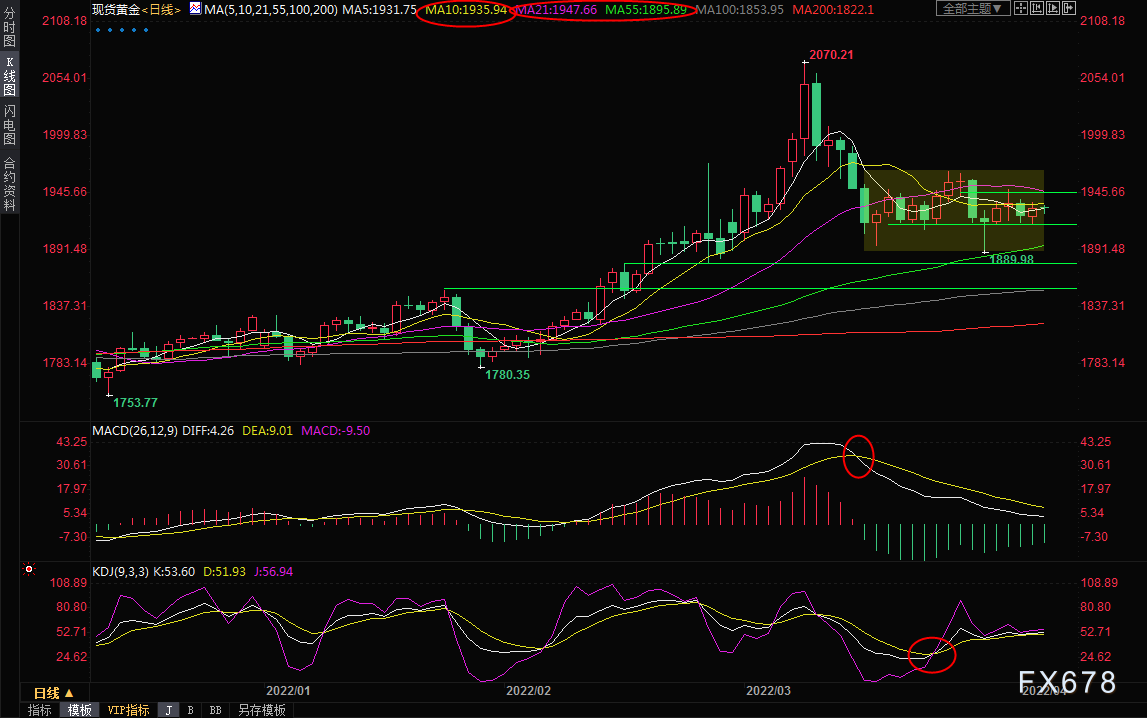Click the 现货黄金 instrument name
1147x718 pixels.
pos(115,9)
